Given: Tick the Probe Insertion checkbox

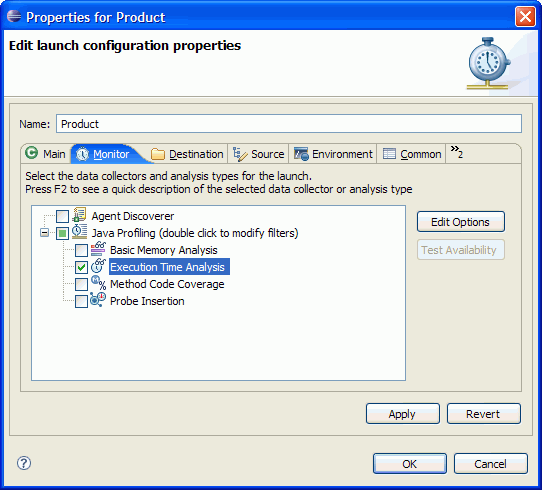Looking at the screenshot, I should click(x=81, y=301).
